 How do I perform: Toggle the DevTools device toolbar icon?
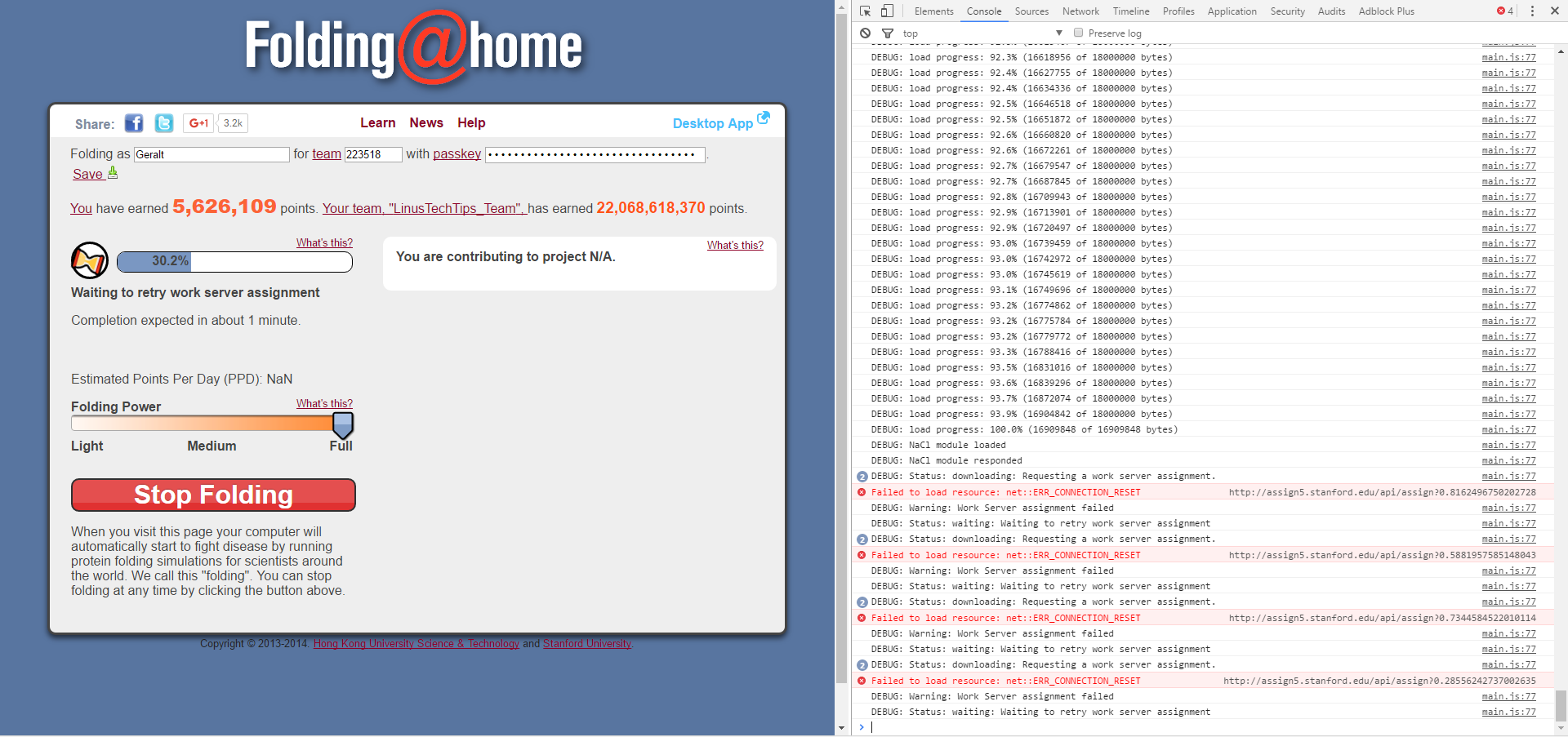point(887,11)
